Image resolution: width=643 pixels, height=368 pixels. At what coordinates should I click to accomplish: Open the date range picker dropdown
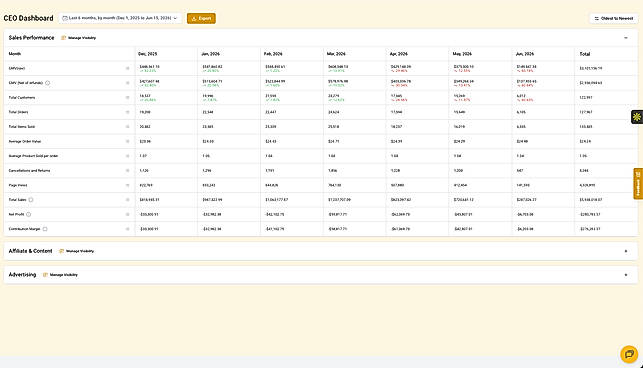pos(120,18)
